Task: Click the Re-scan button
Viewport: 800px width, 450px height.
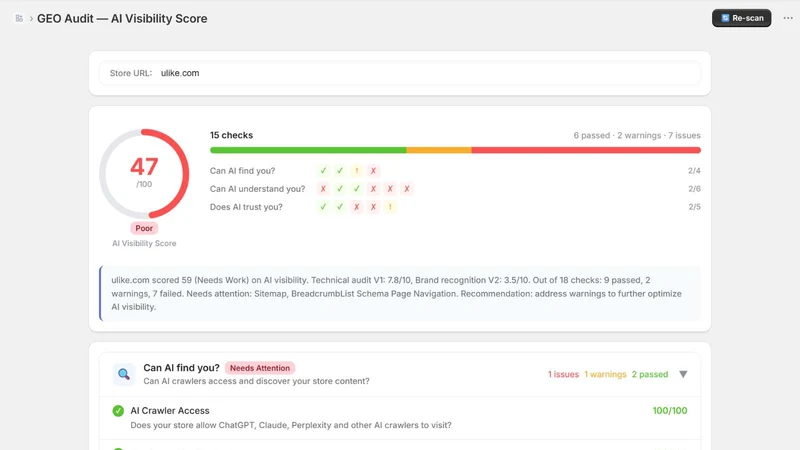Action: tap(741, 18)
